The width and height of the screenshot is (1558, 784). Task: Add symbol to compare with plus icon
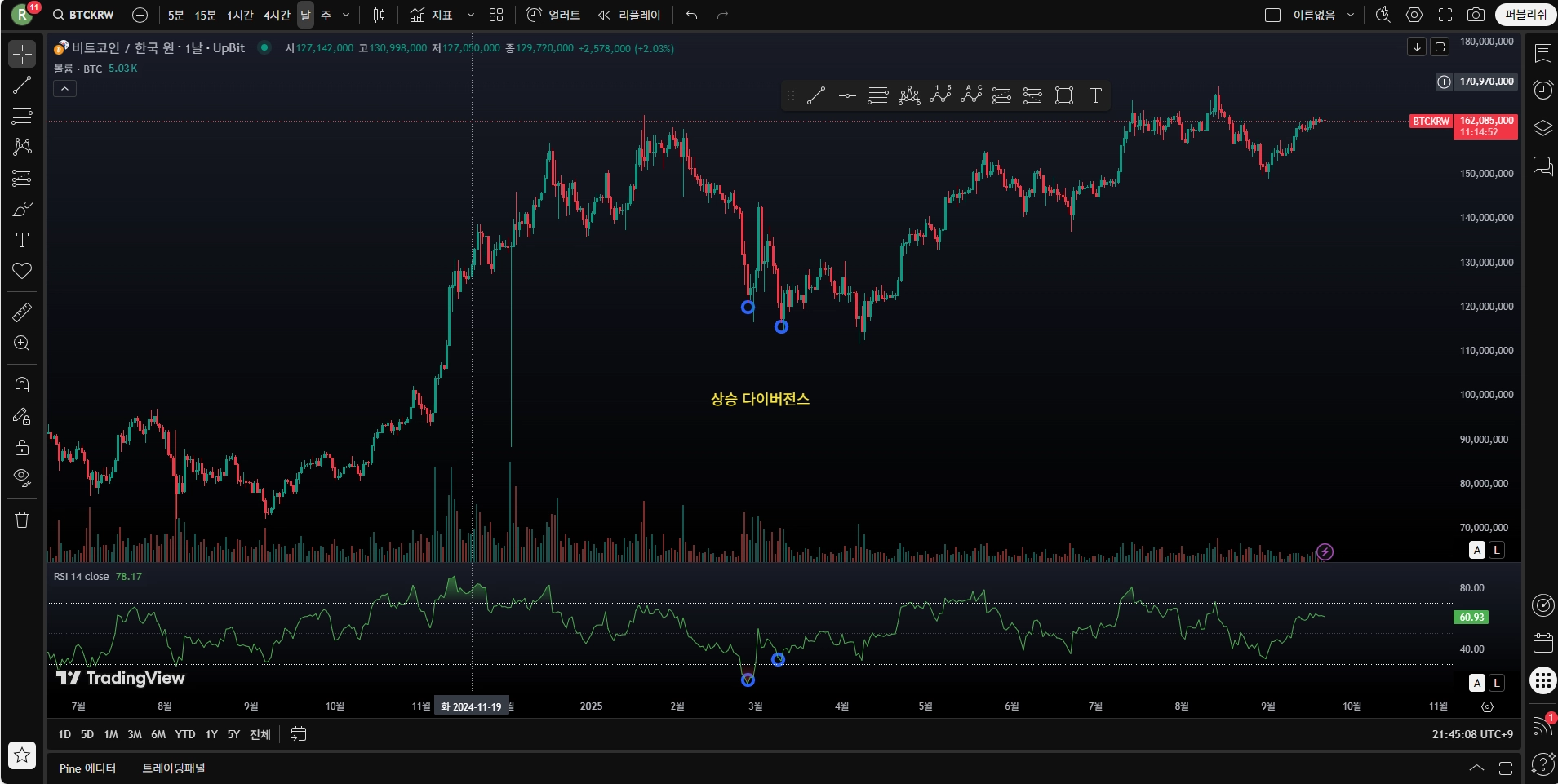point(140,15)
